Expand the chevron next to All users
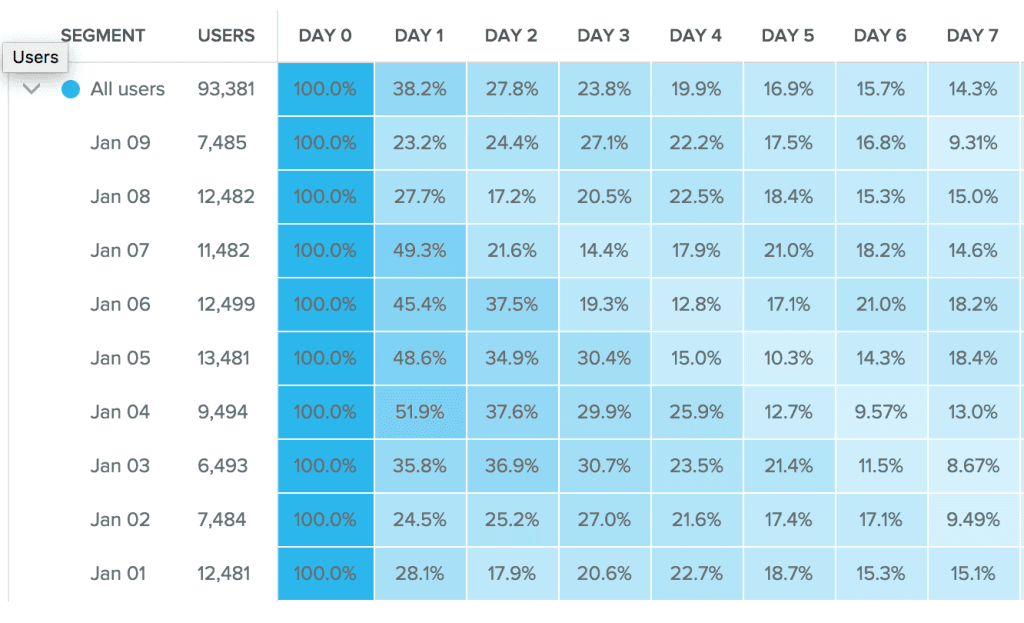Image resolution: width=1024 pixels, height=623 pixels. [31, 89]
